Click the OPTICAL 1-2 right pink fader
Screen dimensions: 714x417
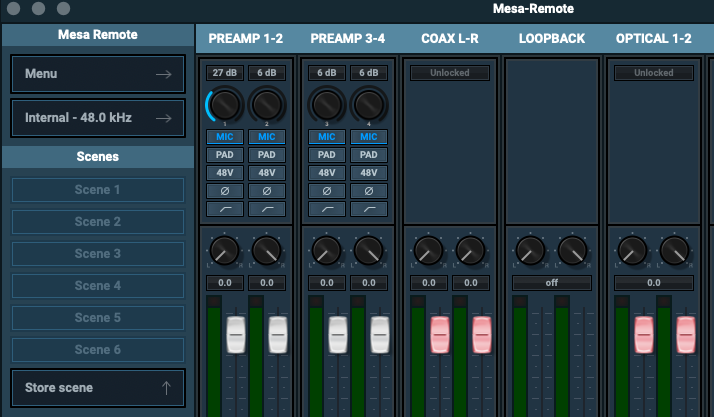(x=686, y=335)
